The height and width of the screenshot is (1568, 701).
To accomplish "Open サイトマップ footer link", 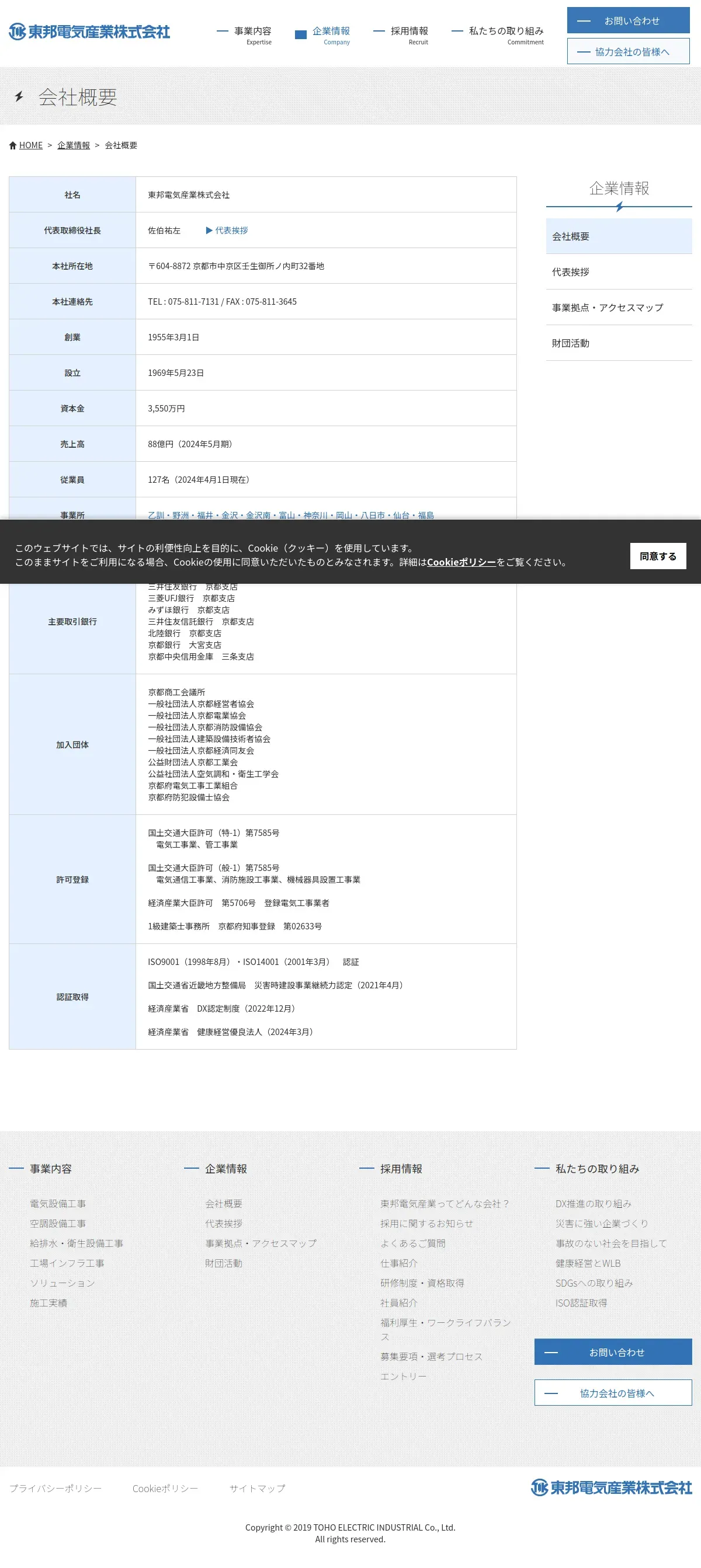I will point(257,1488).
